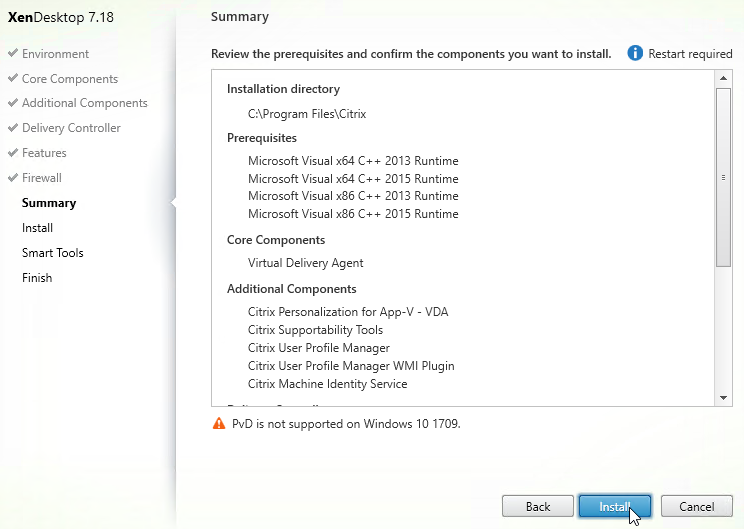The image size is (744, 529).
Task: Select Microsoft Visual x64 C++ 2013 Runtime
Action: [x=353, y=161]
